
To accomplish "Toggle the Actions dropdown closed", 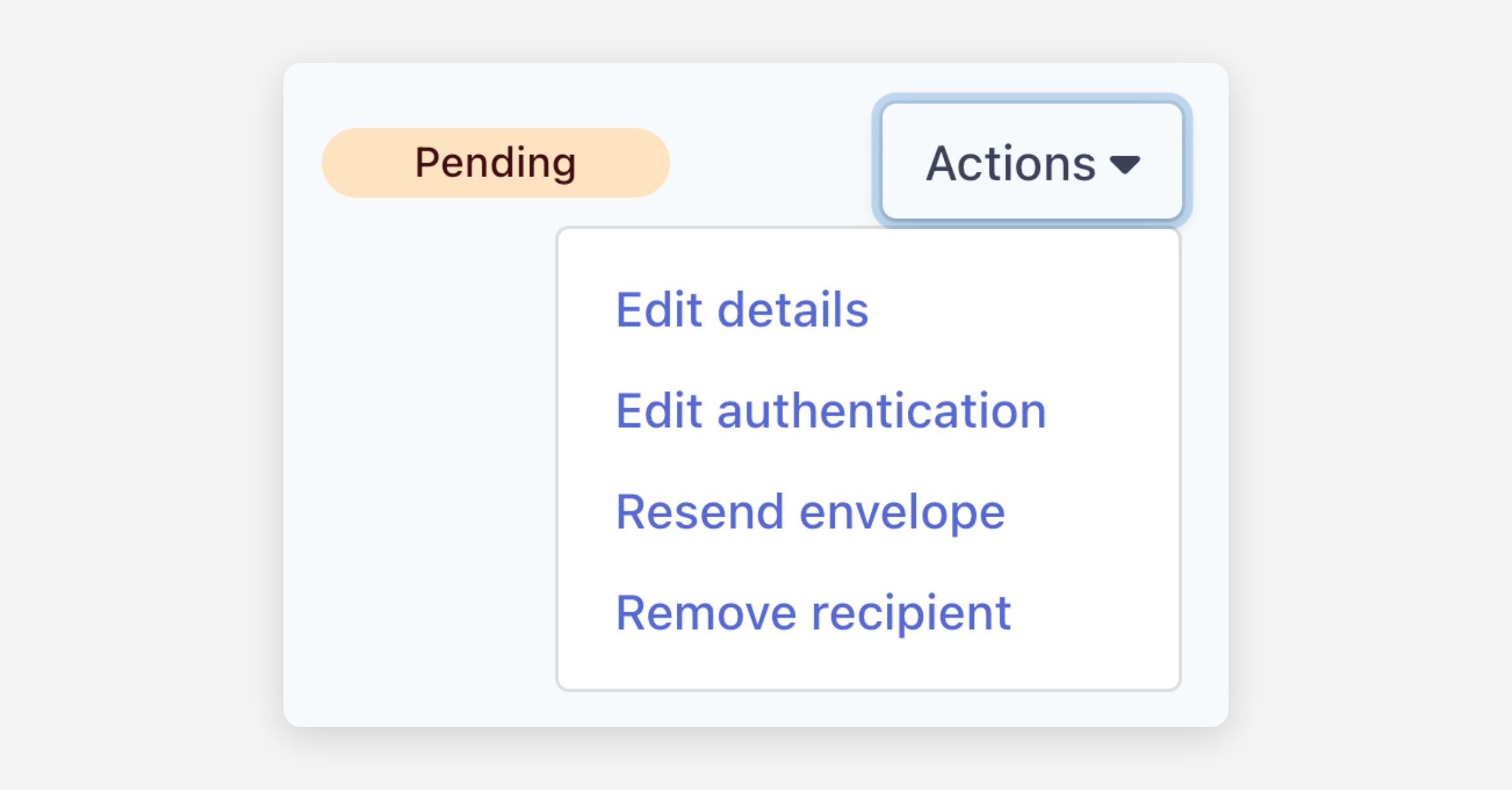I will (1032, 162).
